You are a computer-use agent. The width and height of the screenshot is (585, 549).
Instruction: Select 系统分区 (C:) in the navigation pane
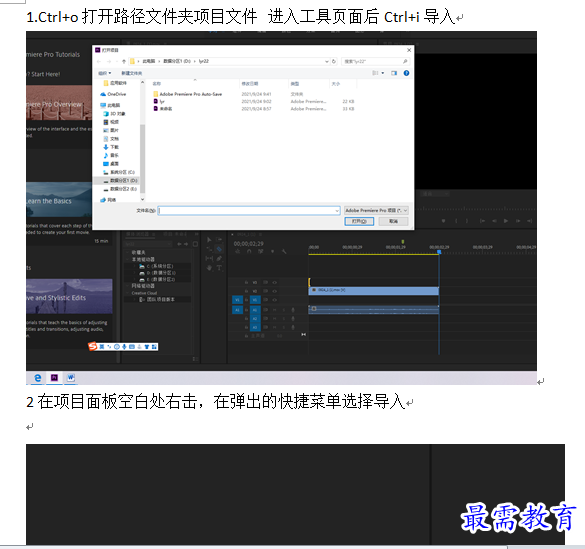119,172
